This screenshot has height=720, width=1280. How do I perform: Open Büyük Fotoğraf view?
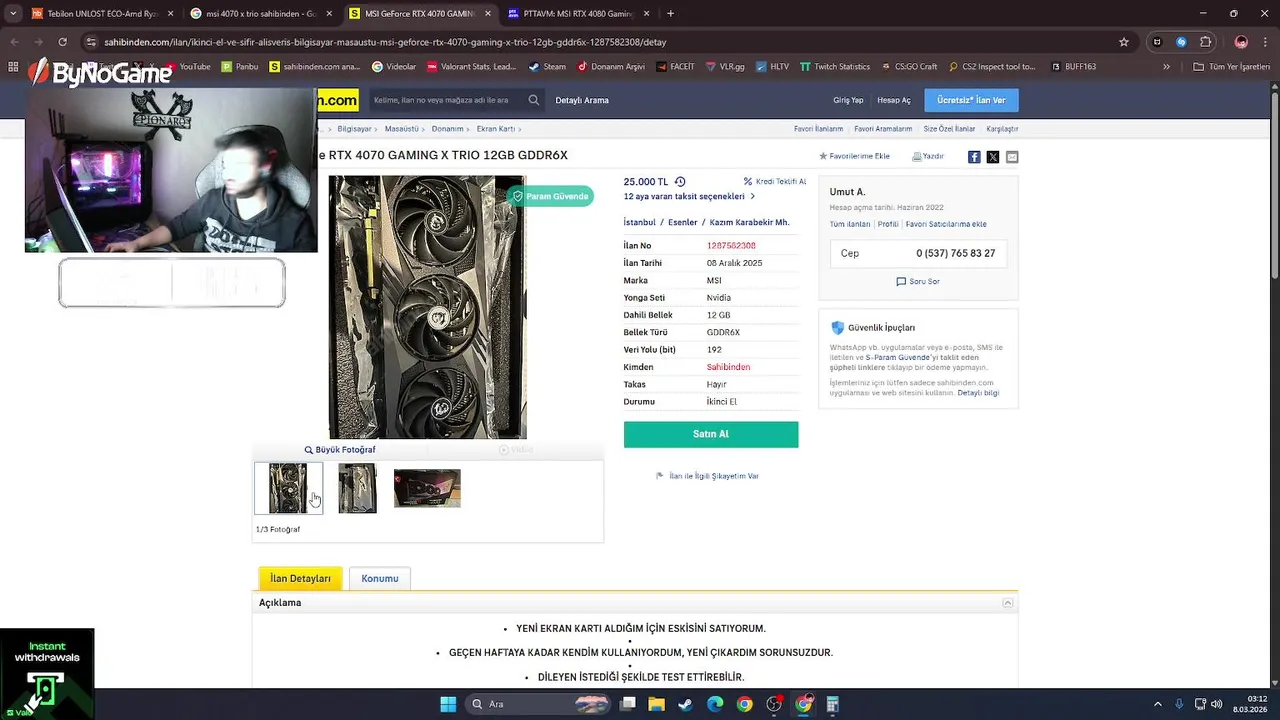point(340,450)
